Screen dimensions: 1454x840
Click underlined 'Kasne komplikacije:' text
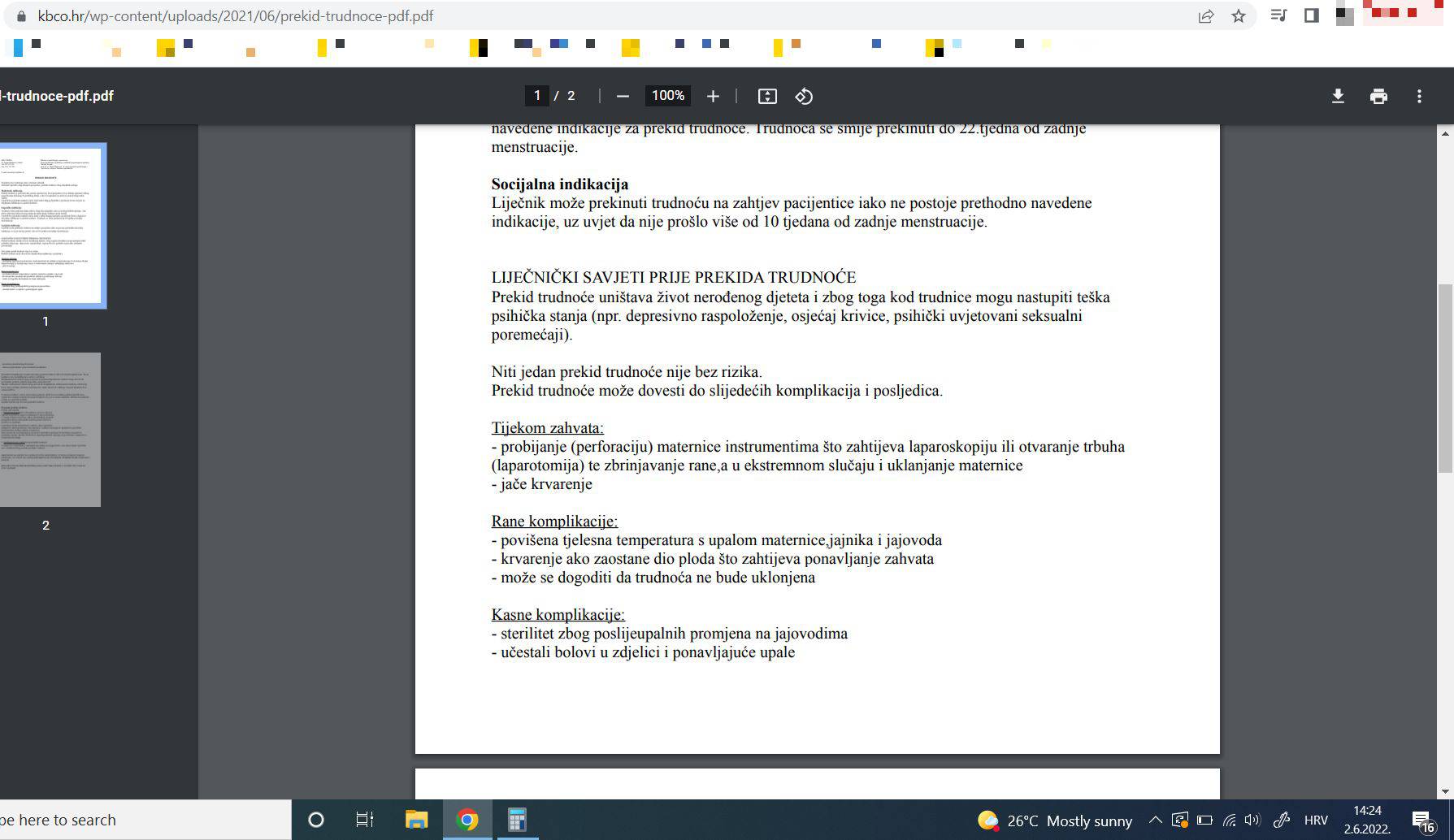tap(558, 615)
